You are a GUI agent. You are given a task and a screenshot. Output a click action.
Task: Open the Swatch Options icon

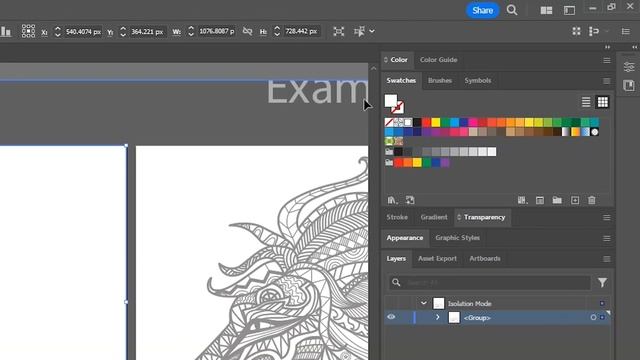(540, 200)
